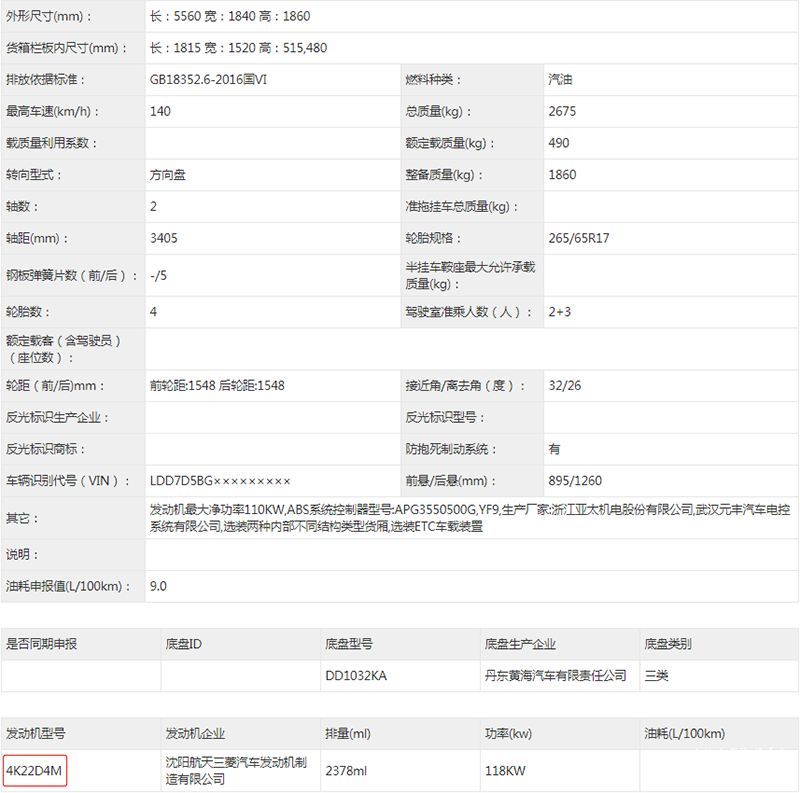The image size is (800, 793).
Task: Select dimensions value 长：5560 宽：1840 高：1860
Action: (230, 16)
